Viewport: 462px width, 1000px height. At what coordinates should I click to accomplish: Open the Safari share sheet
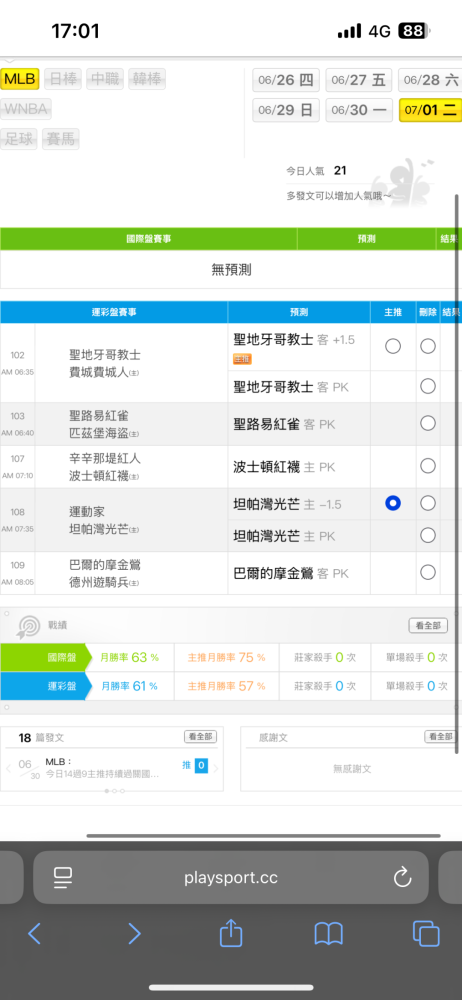click(x=231, y=932)
